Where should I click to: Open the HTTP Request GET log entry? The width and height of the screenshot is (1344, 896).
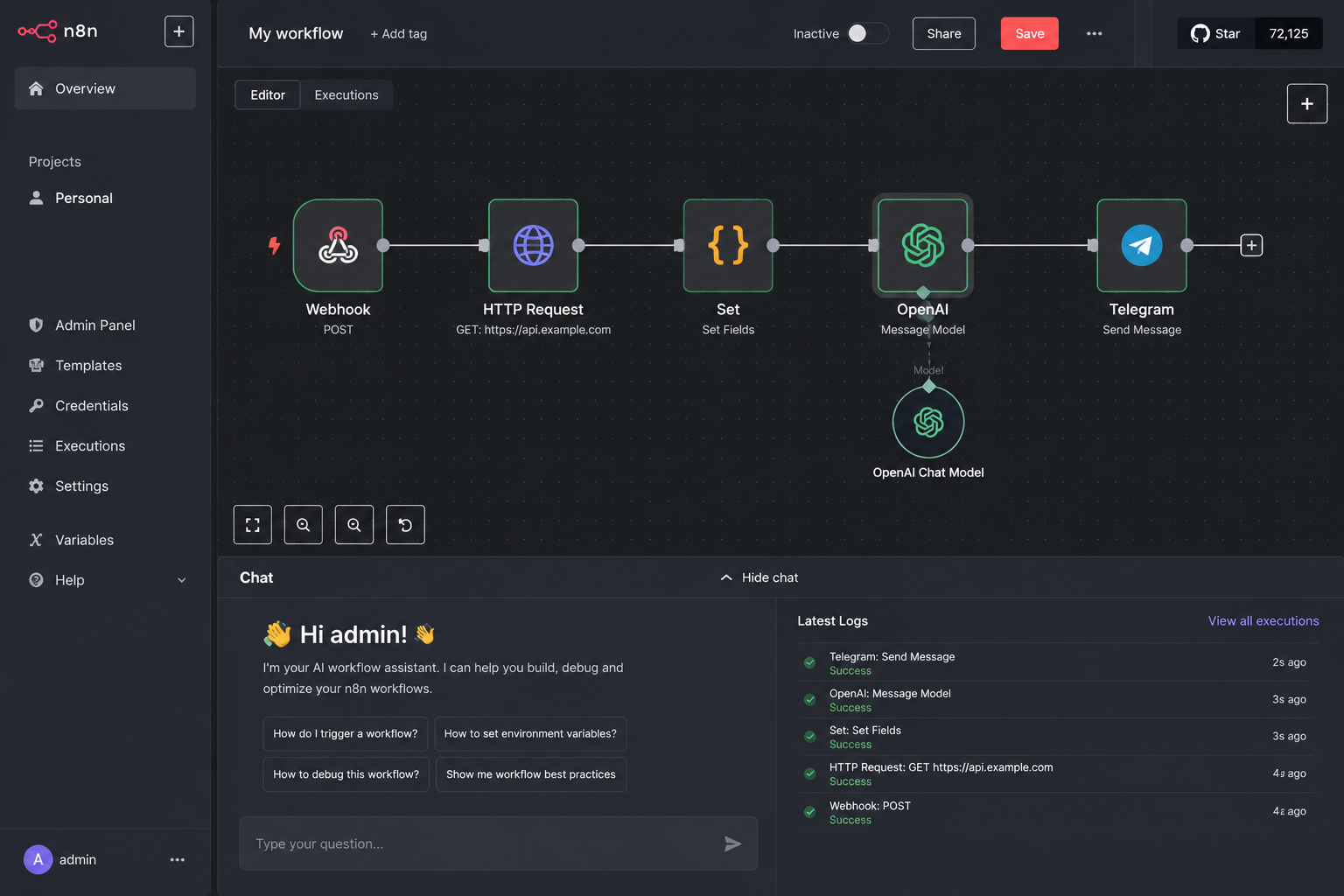point(1058,773)
